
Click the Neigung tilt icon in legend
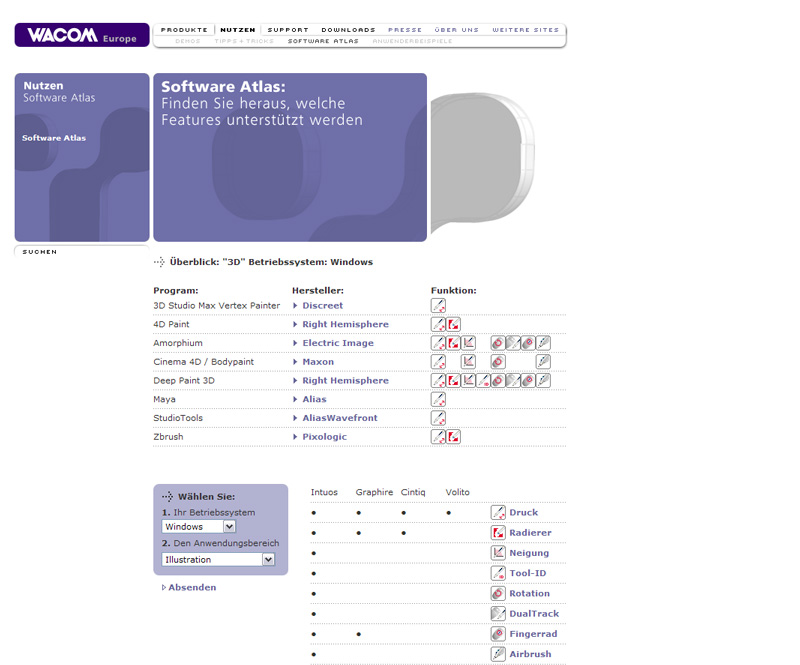pyautogui.click(x=498, y=553)
